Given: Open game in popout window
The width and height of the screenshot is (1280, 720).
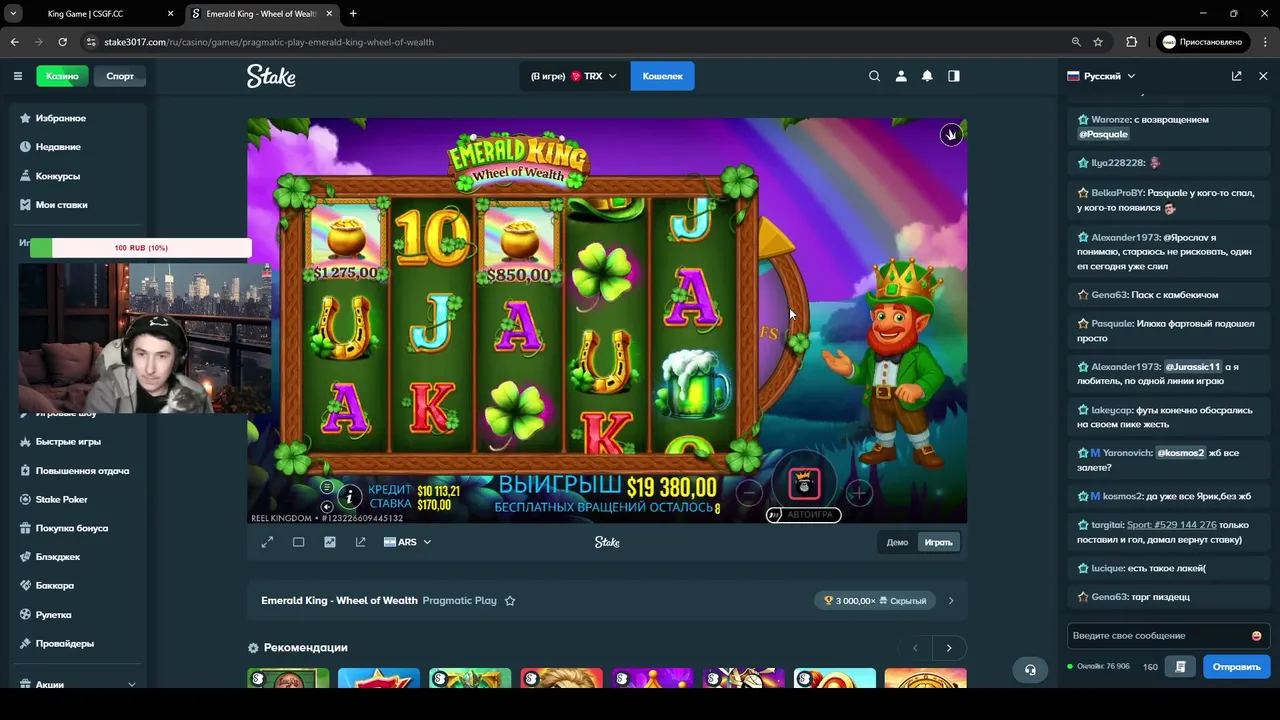Looking at the screenshot, I should coord(360,542).
